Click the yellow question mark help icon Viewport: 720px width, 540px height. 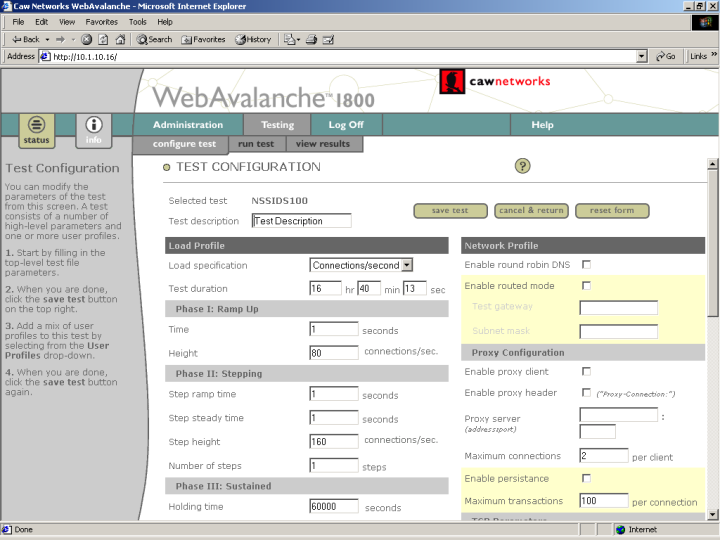(522, 166)
